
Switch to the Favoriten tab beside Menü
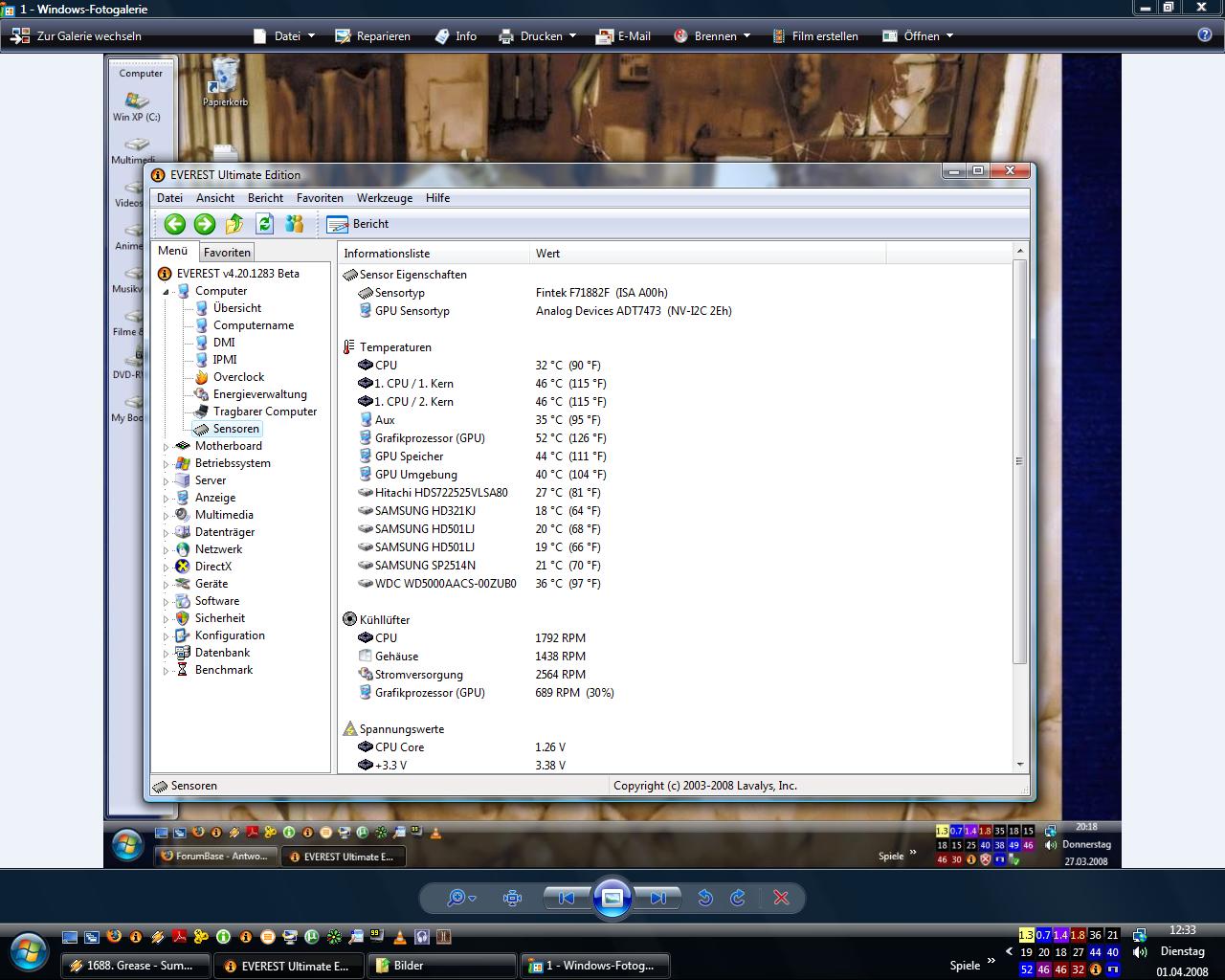point(227,253)
